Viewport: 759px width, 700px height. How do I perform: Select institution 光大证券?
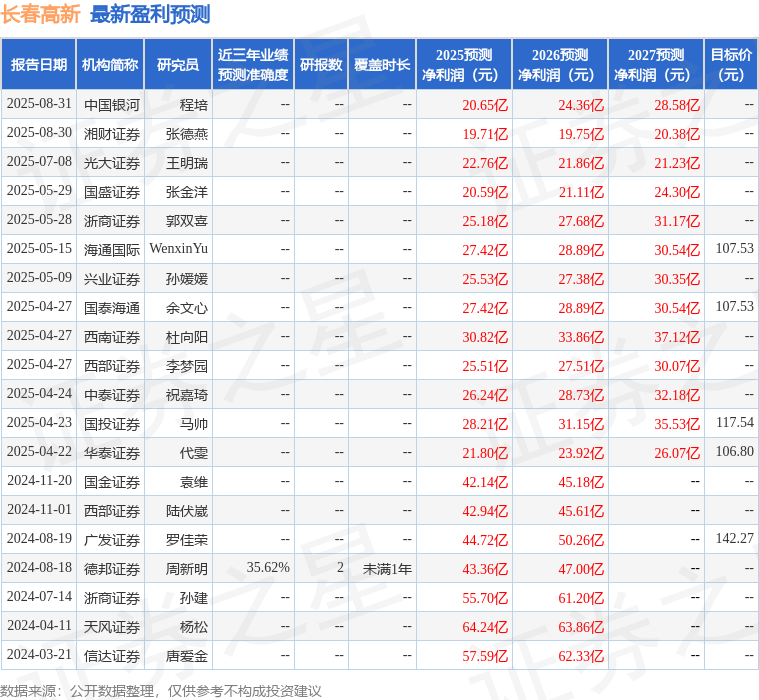click(112, 163)
